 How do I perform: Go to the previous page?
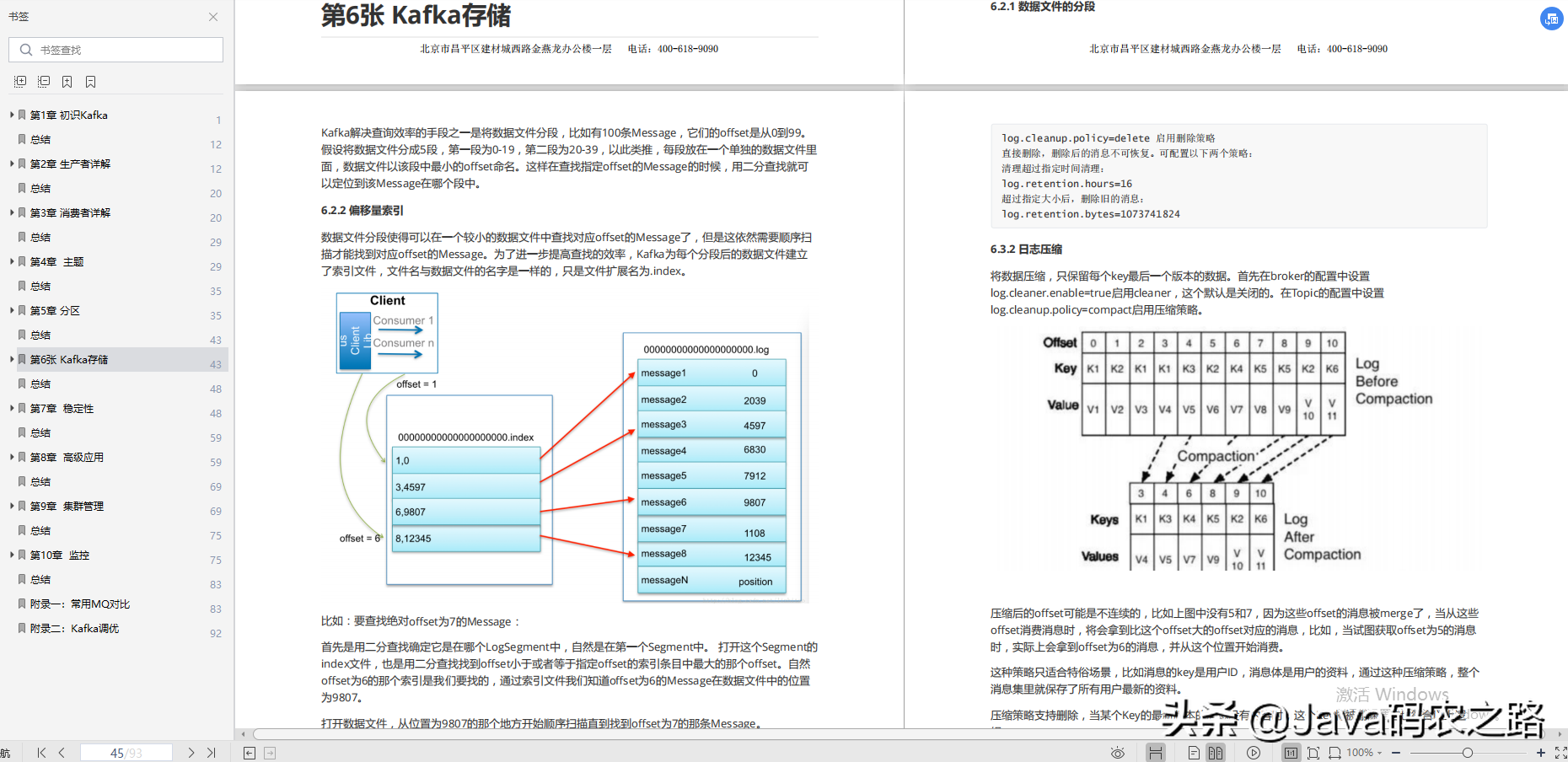(62, 753)
